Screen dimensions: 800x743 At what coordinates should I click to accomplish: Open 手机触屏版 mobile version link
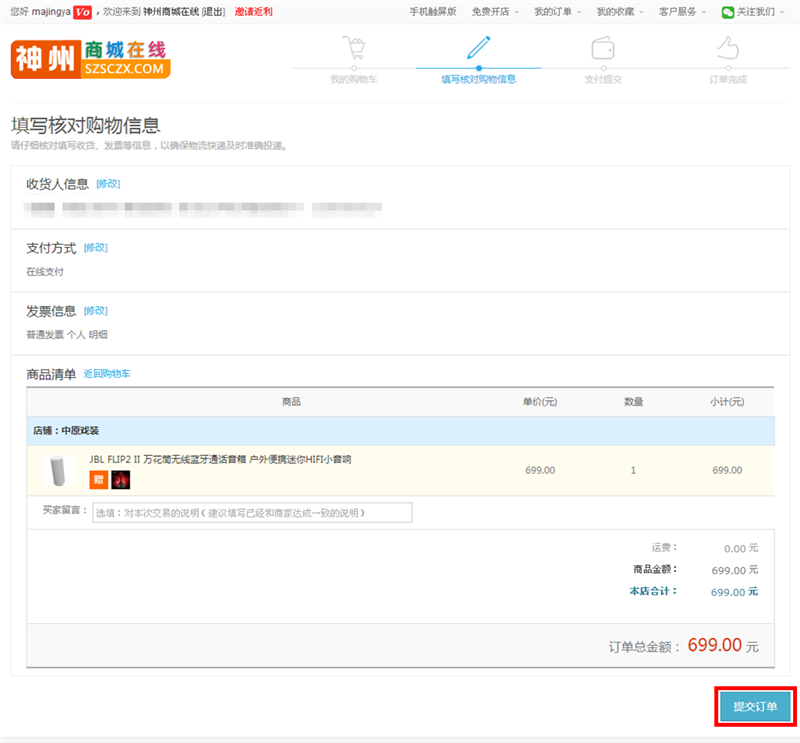(433, 12)
